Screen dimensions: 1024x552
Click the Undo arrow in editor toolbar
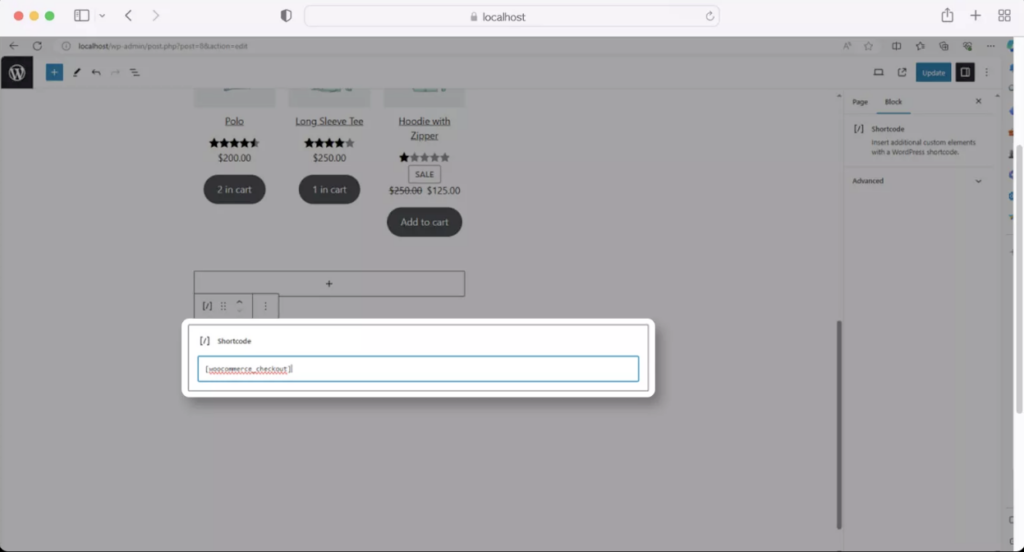coord(96,73)
